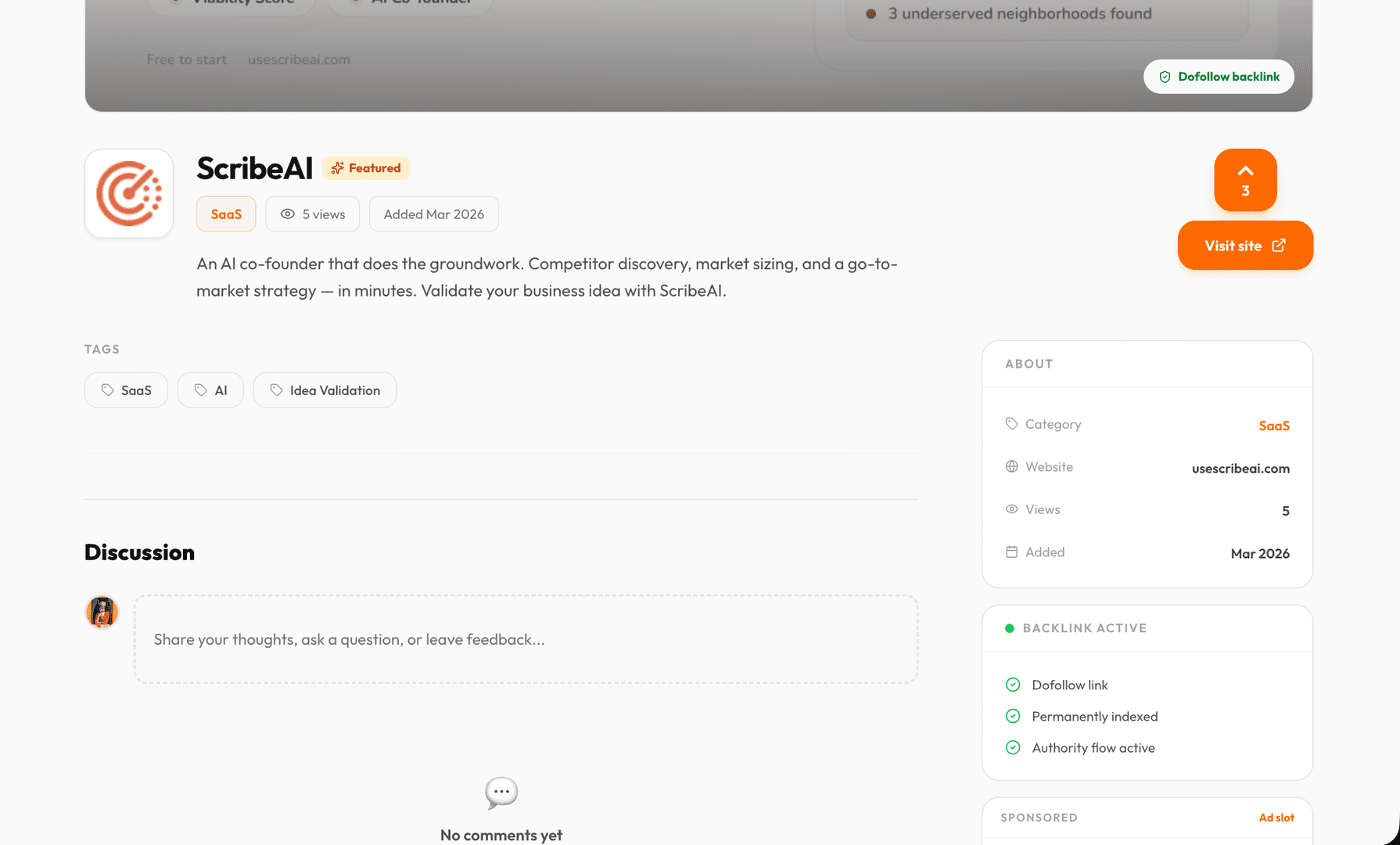
Task: Click the globe icon next to Website
Action: (x=1011, y=466)
